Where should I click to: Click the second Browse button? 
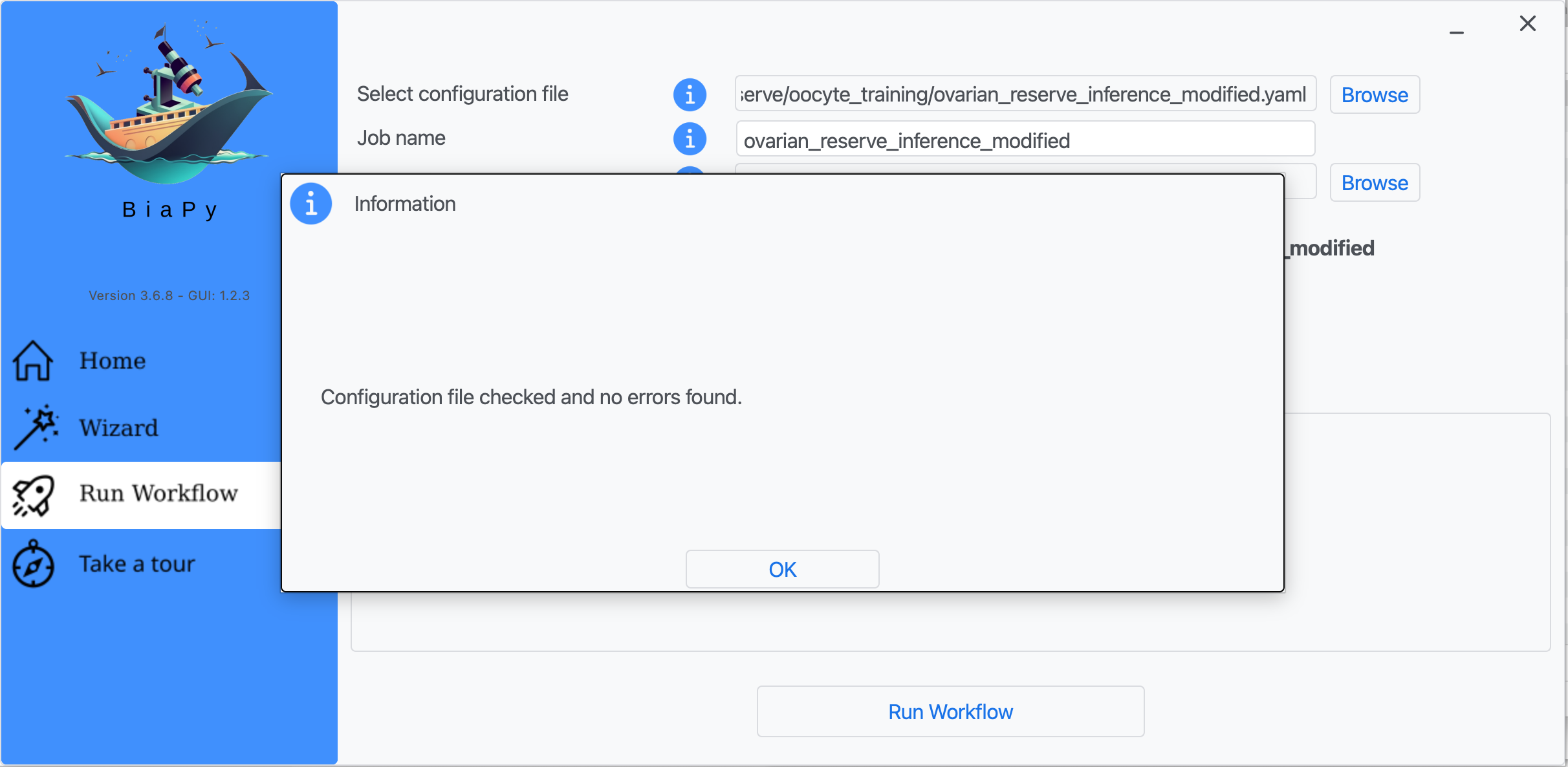(1375, 183)
